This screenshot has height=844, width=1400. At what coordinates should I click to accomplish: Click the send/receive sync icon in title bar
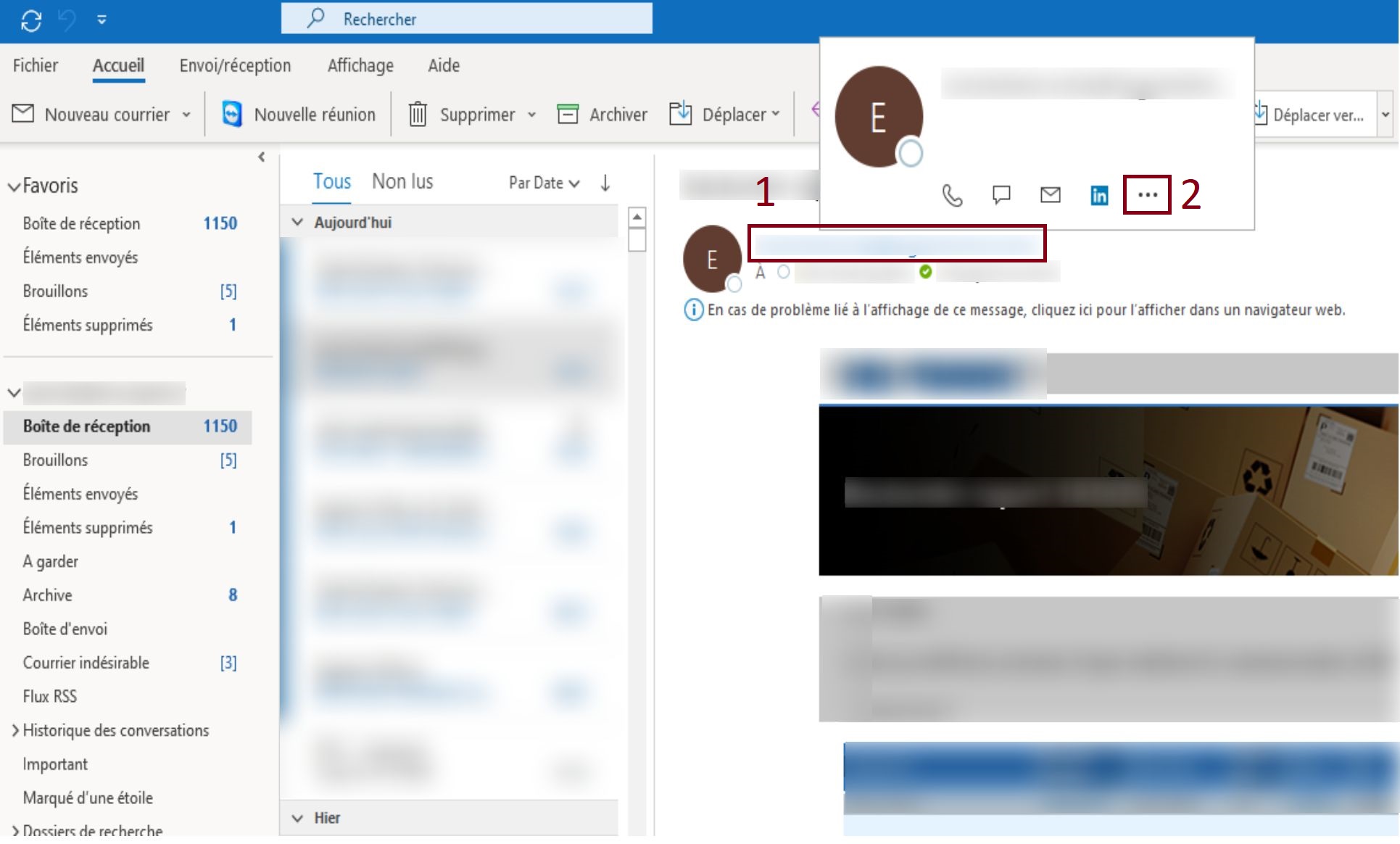coord(31,20)
